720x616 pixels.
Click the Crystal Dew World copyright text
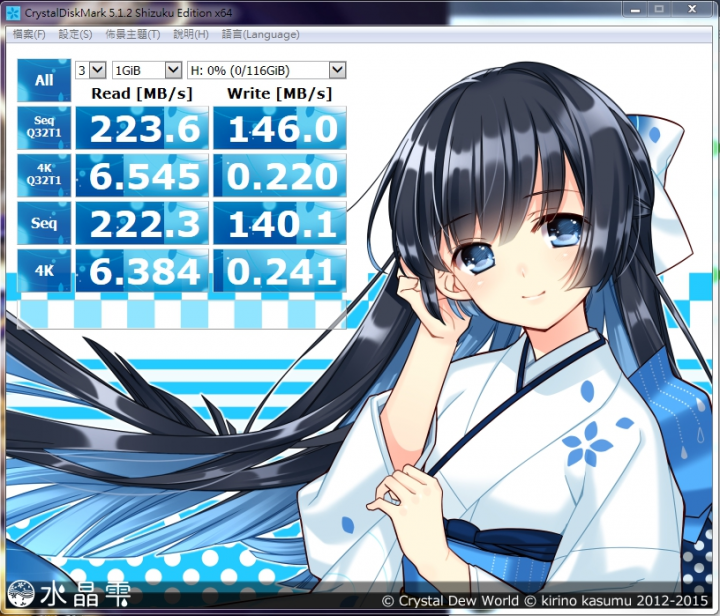click(x=545, y=601)
